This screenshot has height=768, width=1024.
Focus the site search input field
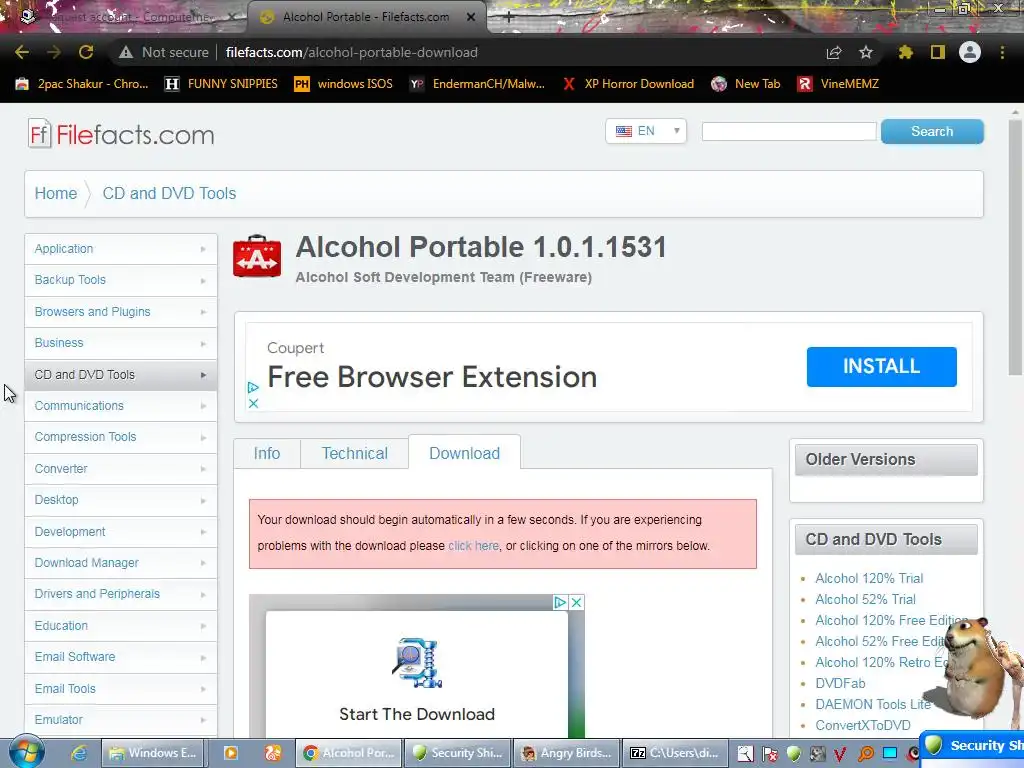[789, 131]
